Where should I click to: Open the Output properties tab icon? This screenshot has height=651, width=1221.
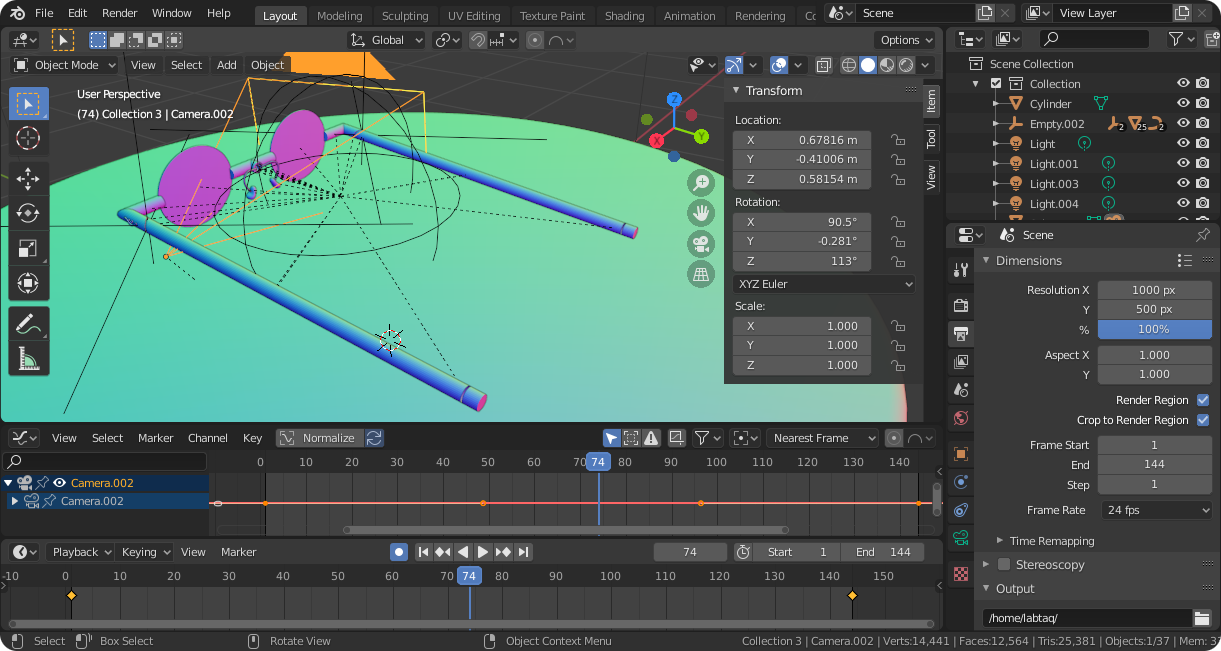pyautogui.click(x=961, y=333)
